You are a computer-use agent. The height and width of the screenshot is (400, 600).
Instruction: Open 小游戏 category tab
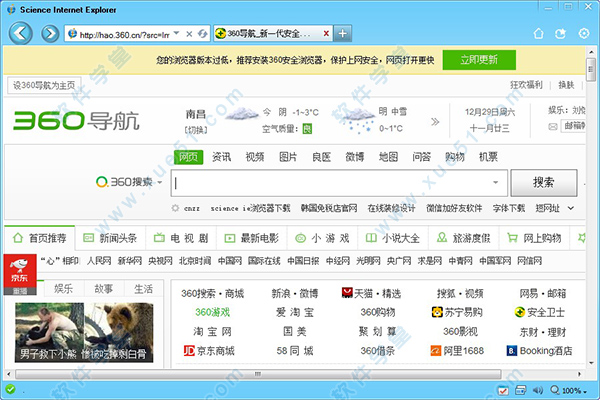pos(323,238)
